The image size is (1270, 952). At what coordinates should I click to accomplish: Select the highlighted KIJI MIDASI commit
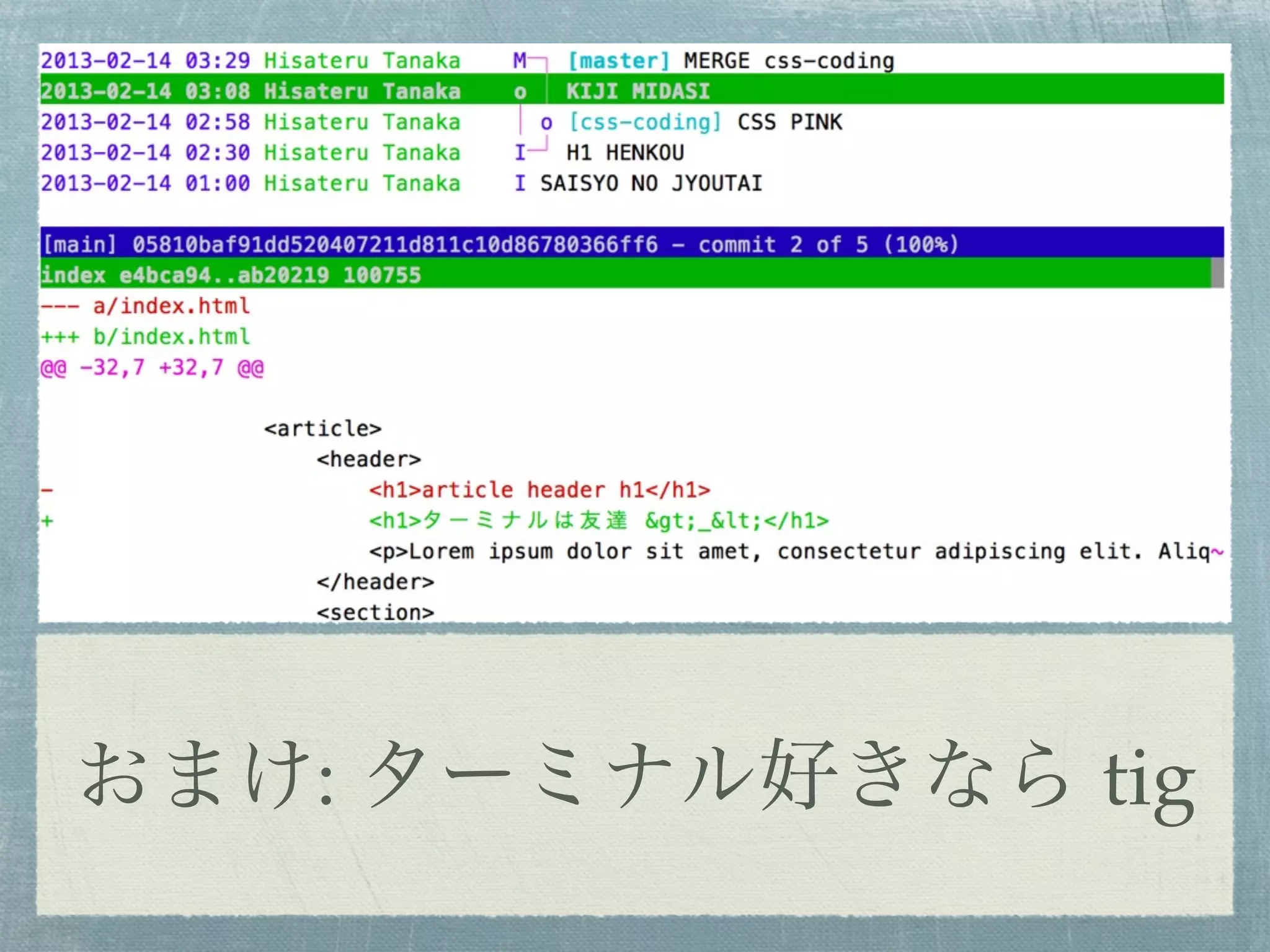click(x=637, y=91)
